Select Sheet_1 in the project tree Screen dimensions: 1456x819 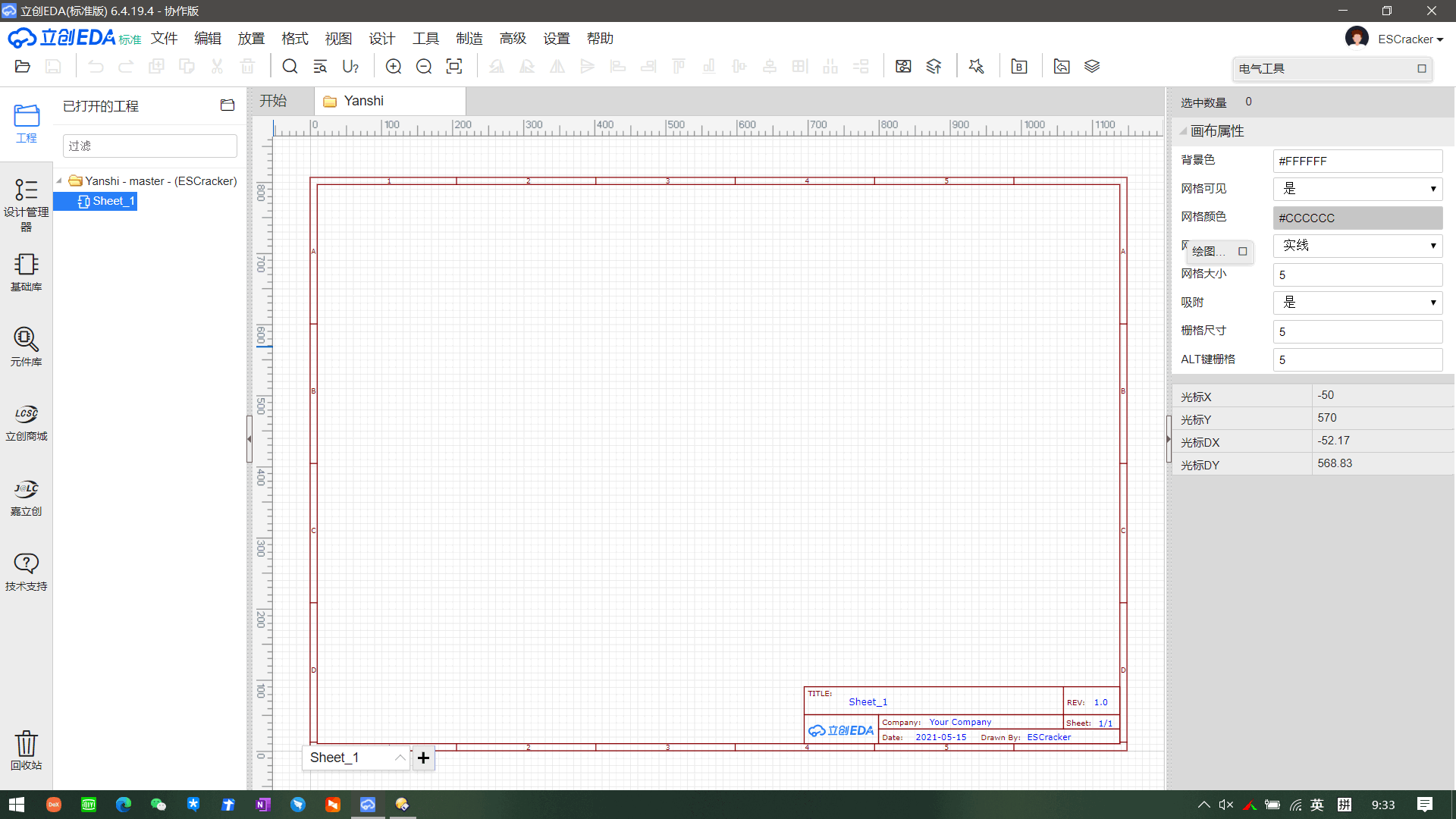[107, 201]
